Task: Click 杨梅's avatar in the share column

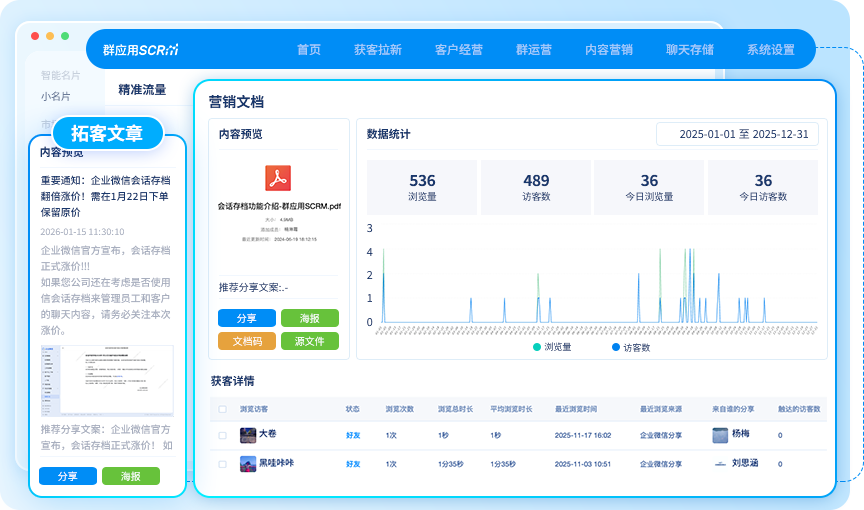Action: coord(720,435)
